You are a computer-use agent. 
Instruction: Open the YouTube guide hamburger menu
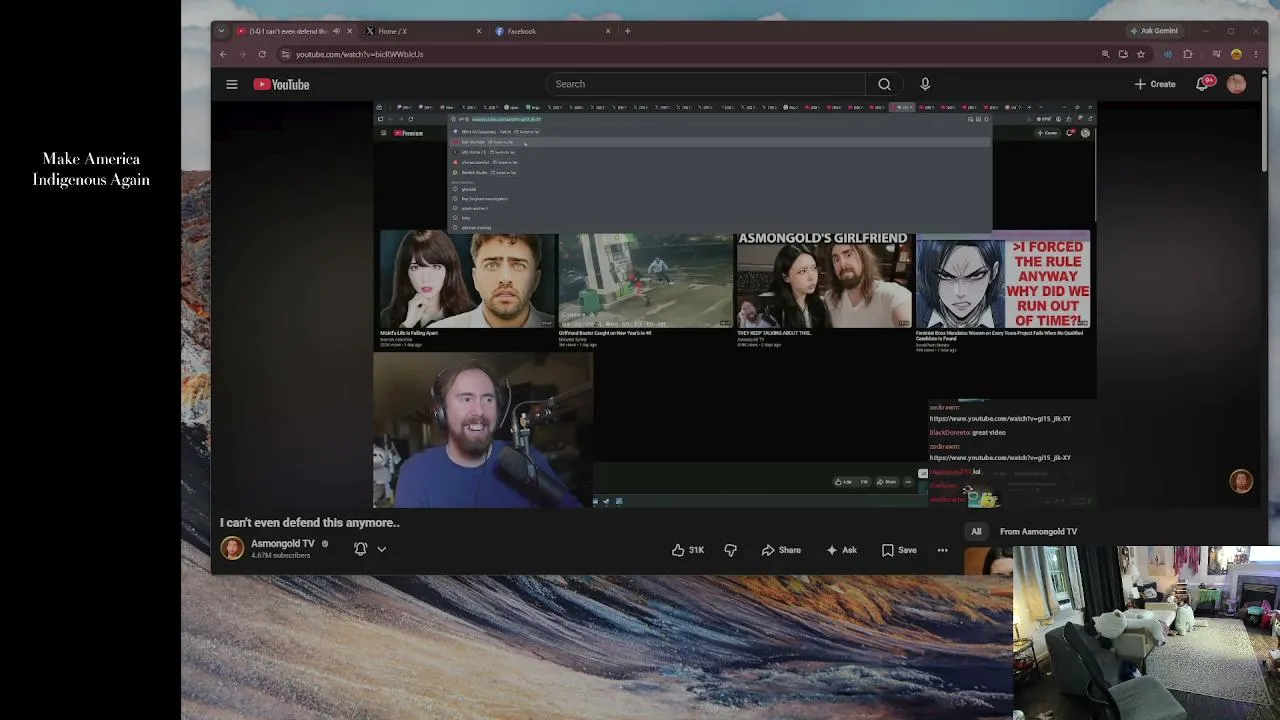point(232,85)
